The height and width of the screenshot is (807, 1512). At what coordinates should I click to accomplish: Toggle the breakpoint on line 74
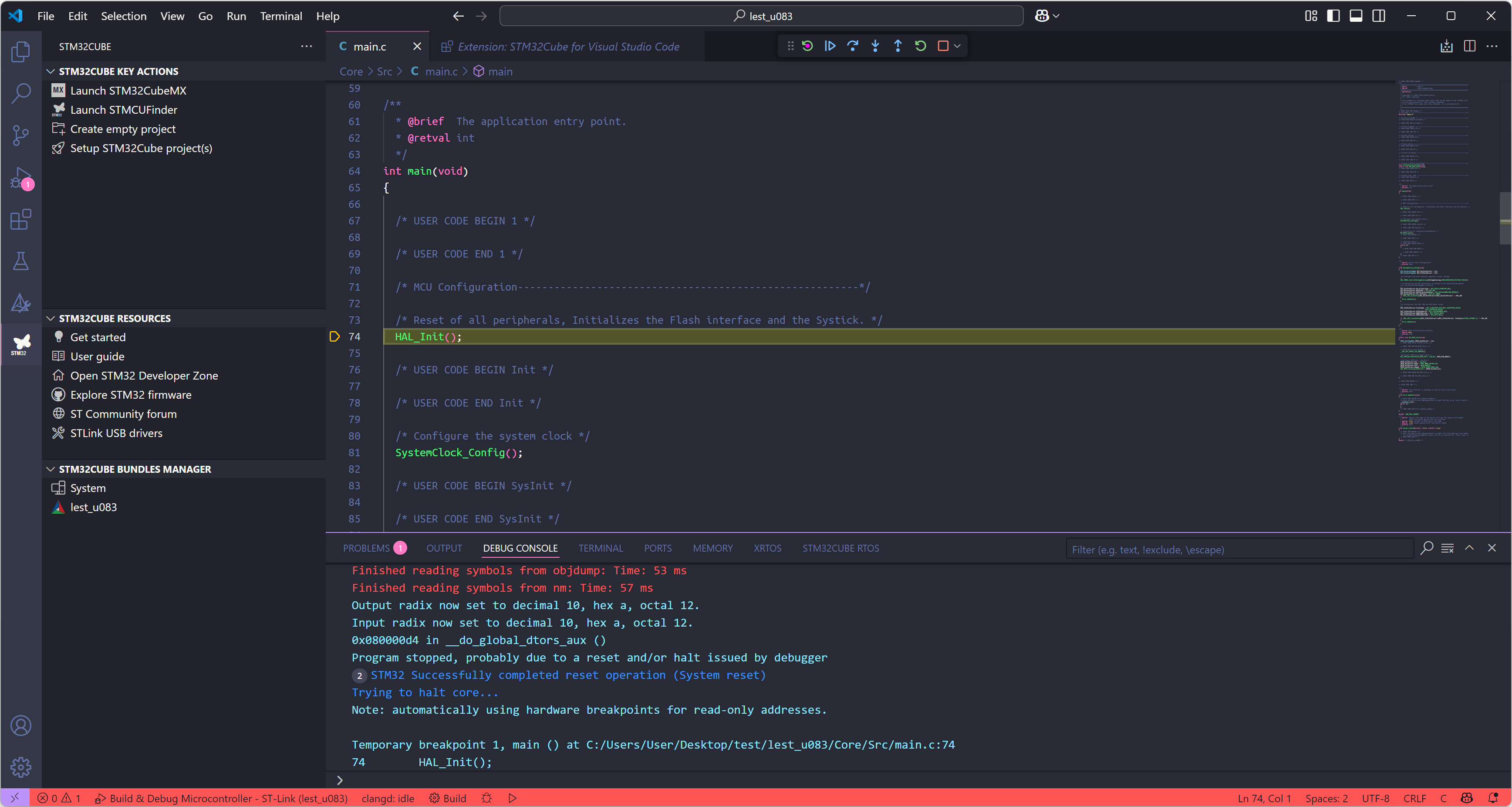[334, 337]
